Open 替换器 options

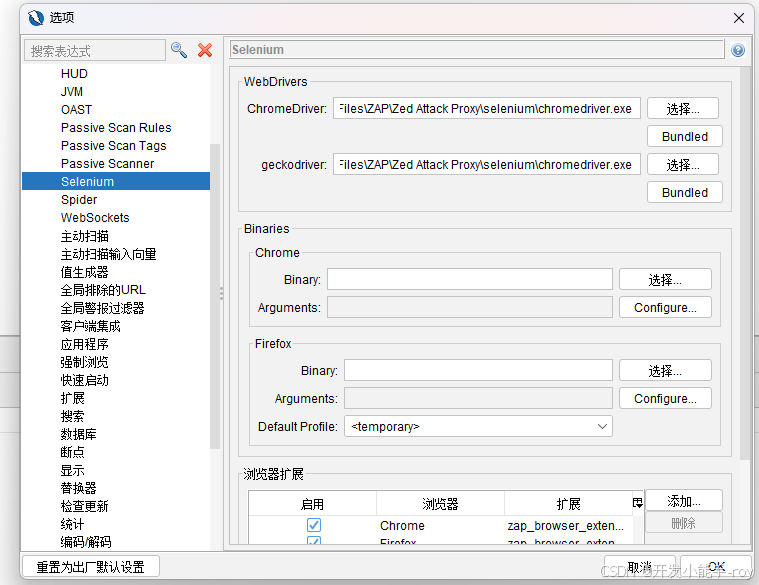pos(78,488)
